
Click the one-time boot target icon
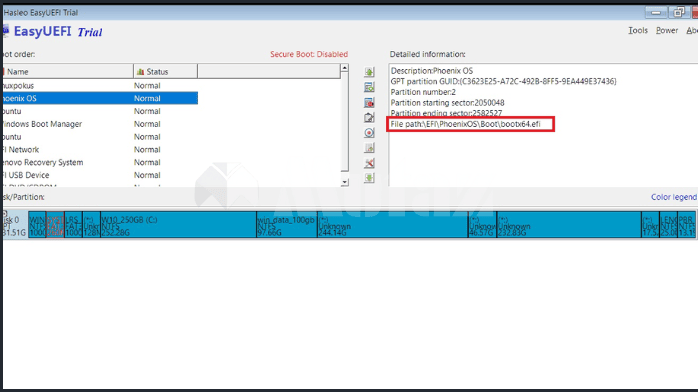(x=369, y=133)
